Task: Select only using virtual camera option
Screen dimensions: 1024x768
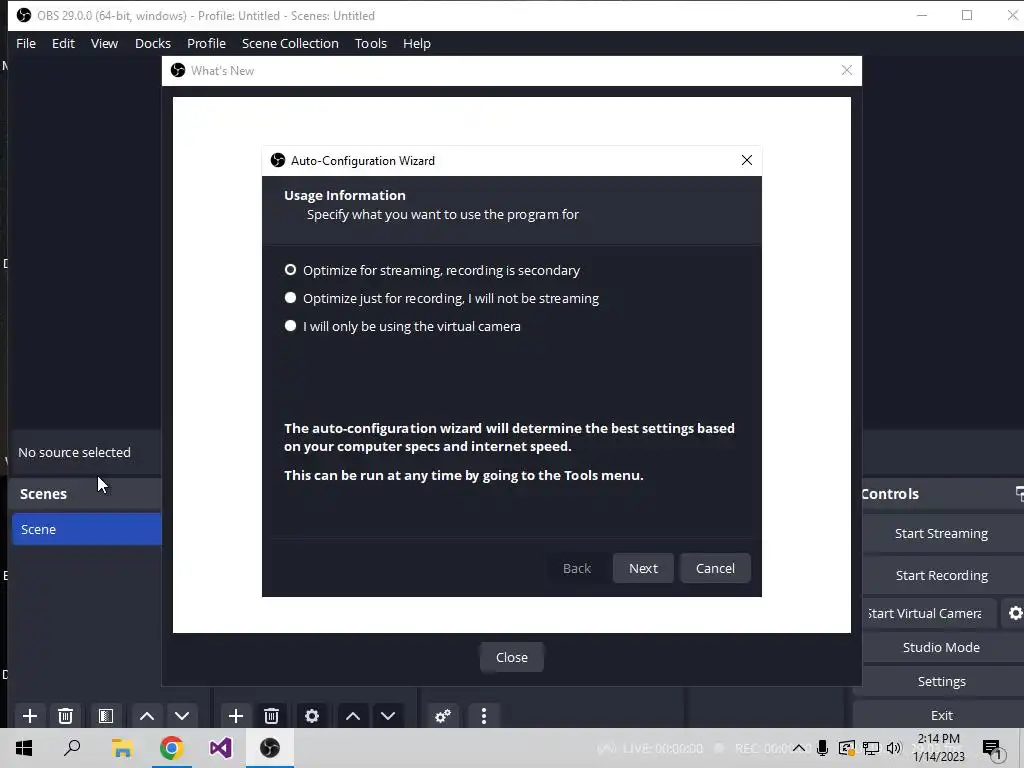Action: (x=402, y=326)
